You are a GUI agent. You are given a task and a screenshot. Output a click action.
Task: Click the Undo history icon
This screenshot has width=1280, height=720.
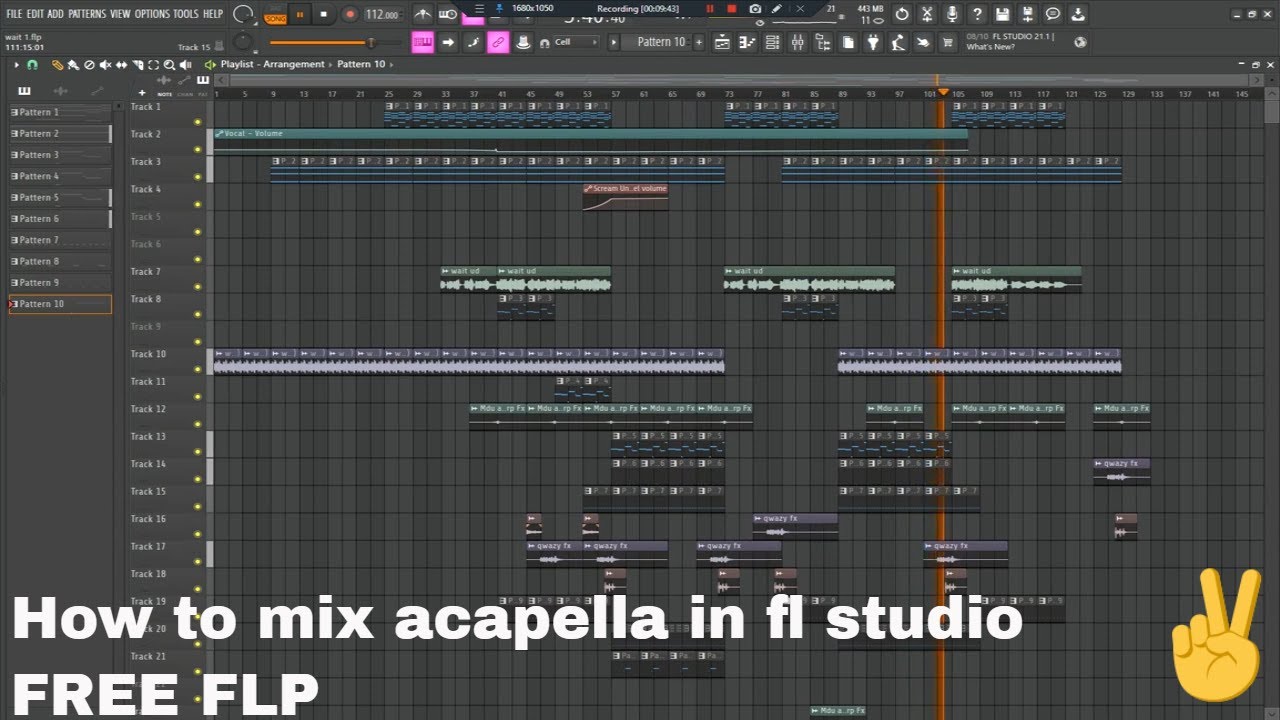902,13
